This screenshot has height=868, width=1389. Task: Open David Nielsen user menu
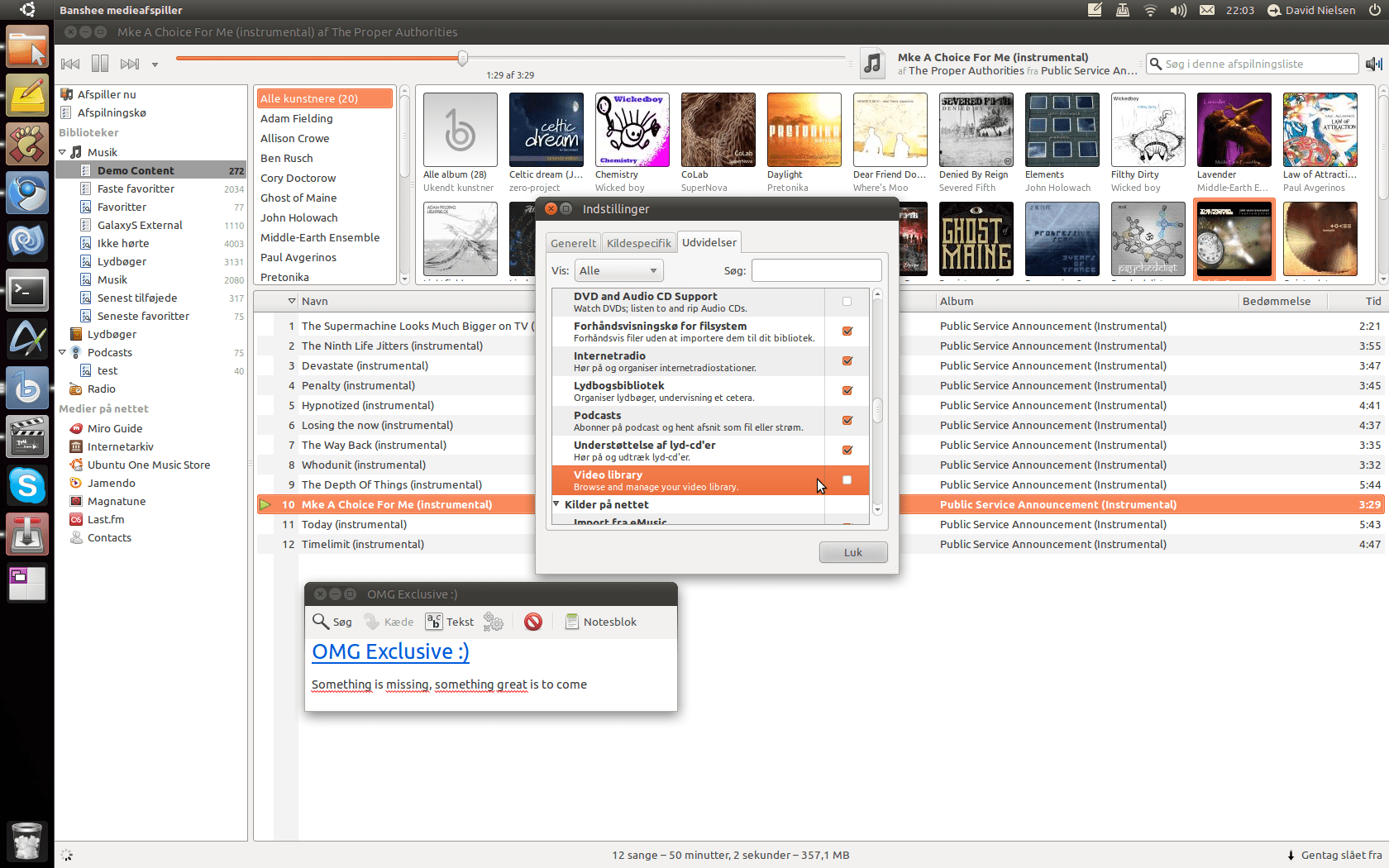[1311, 10]
